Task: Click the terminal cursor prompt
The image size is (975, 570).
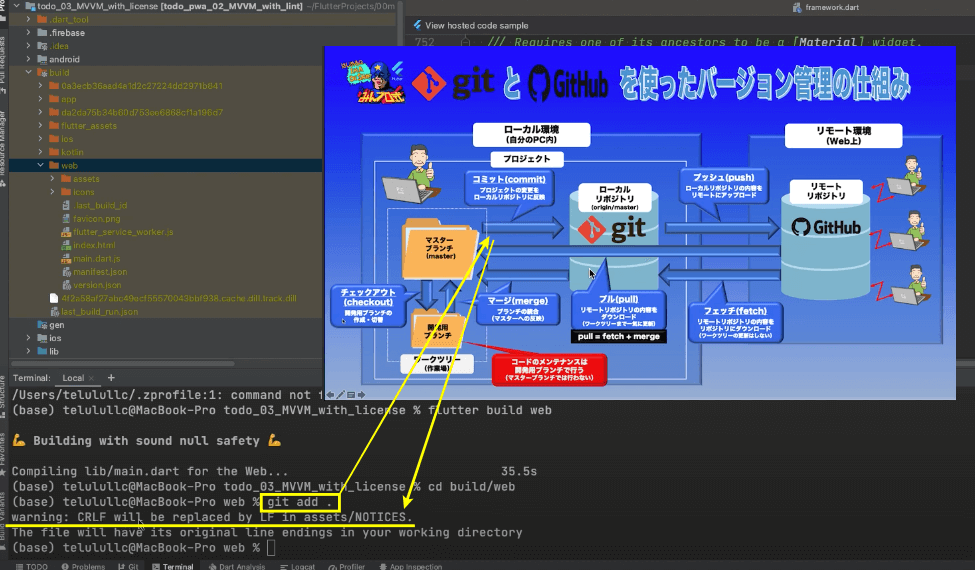Action: (x=270, y=548)
